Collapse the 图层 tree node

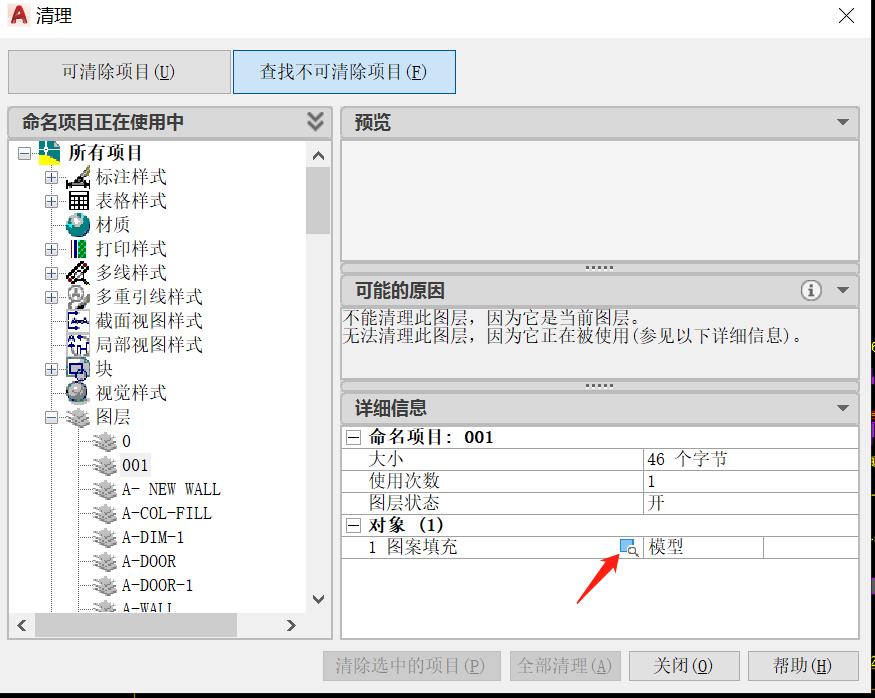51,417
